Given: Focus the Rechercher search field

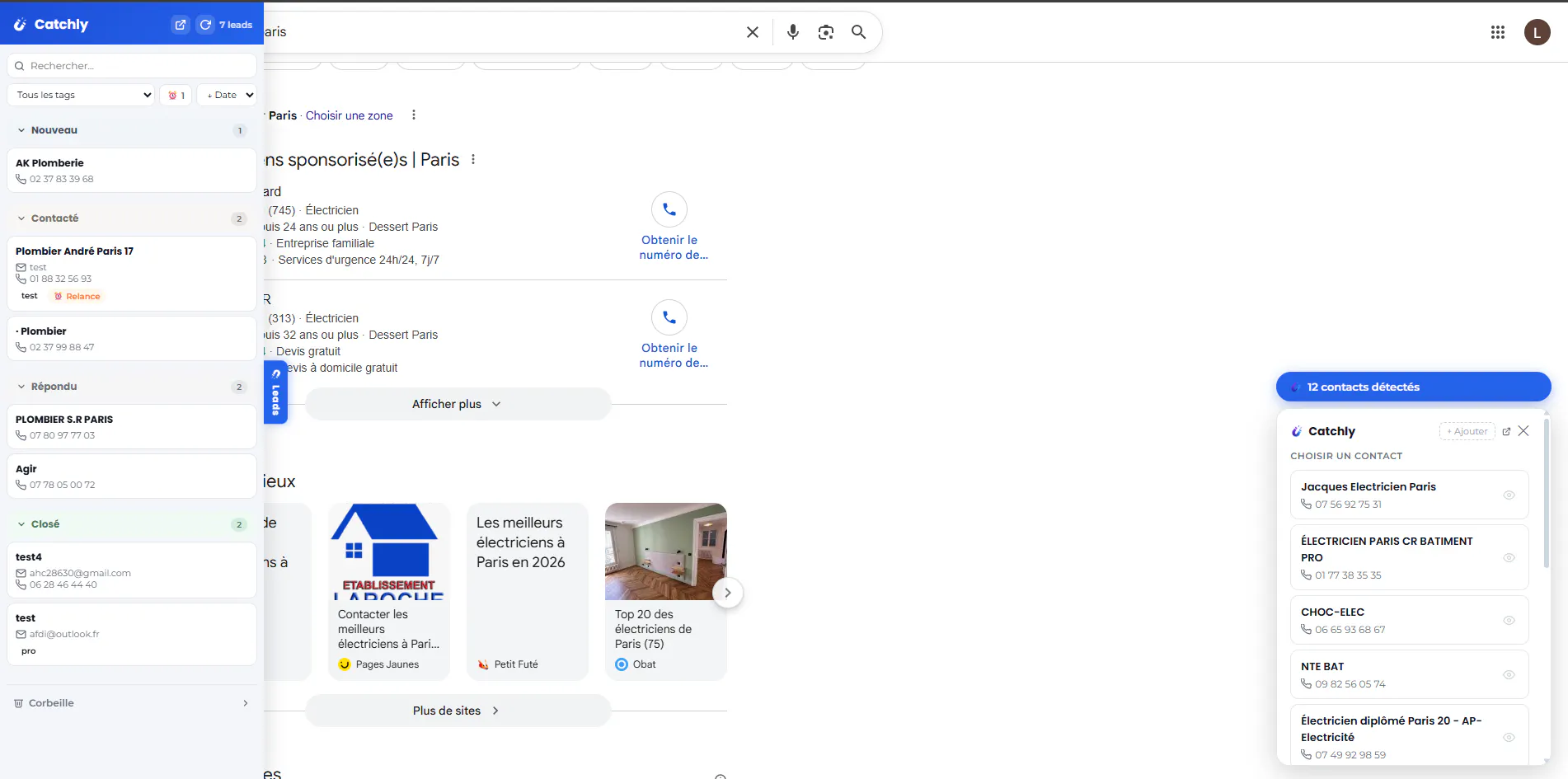Looking at the screenshot, I should tap(132, 66).
